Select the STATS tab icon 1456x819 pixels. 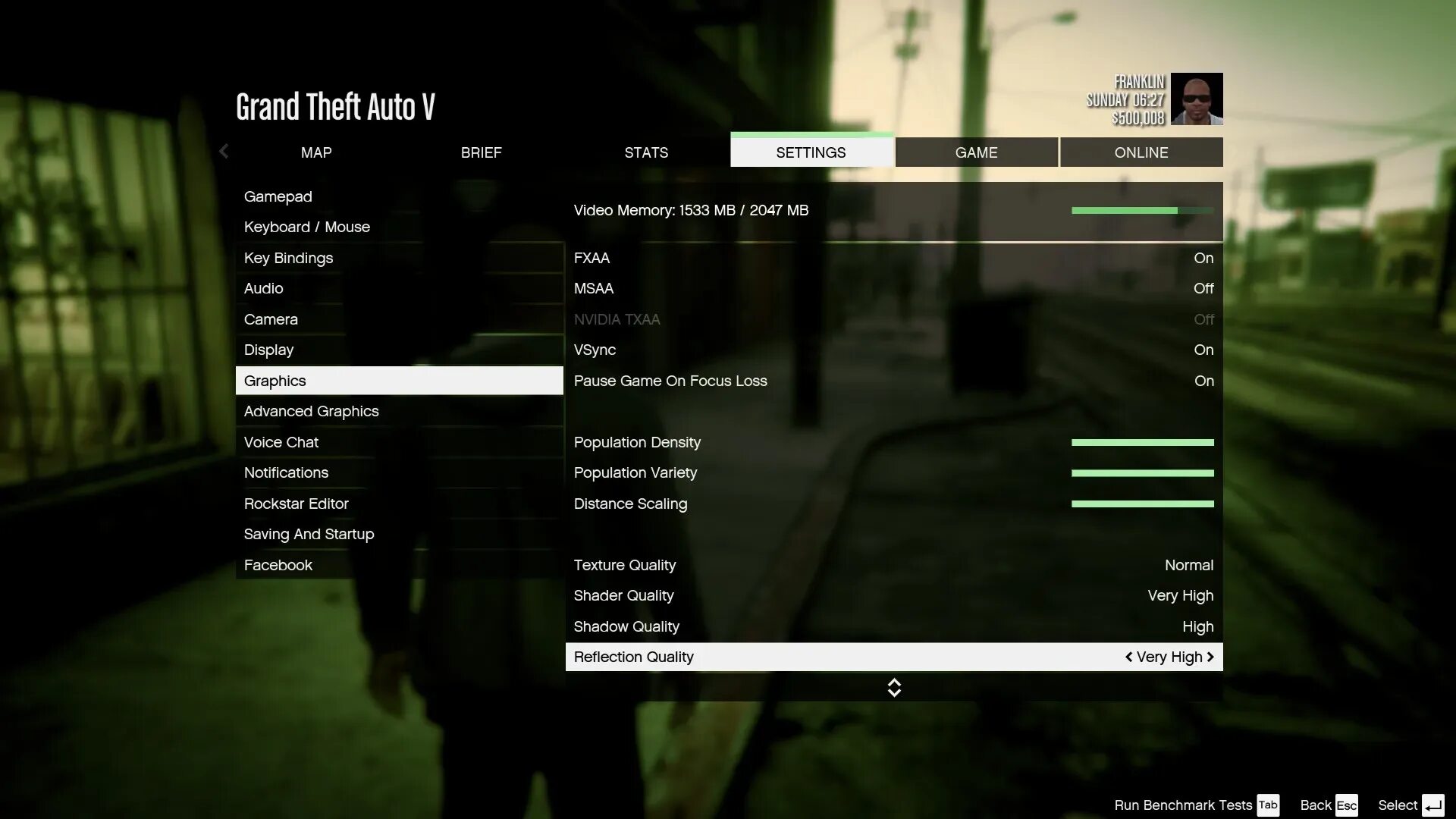coord(646,152)
